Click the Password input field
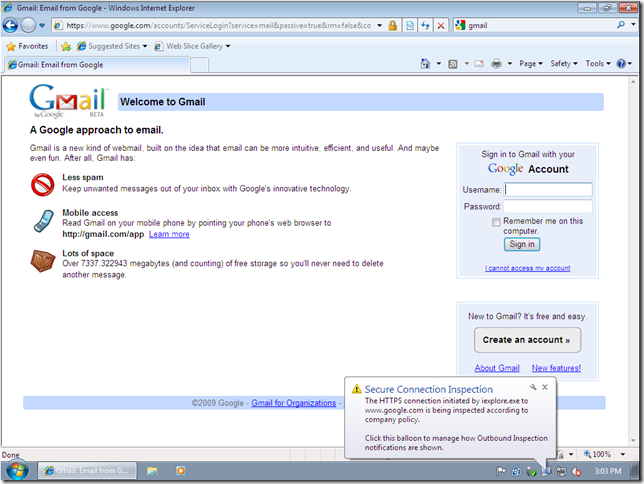The width and height of the screenshot is (644, 484). pos(548,206)
